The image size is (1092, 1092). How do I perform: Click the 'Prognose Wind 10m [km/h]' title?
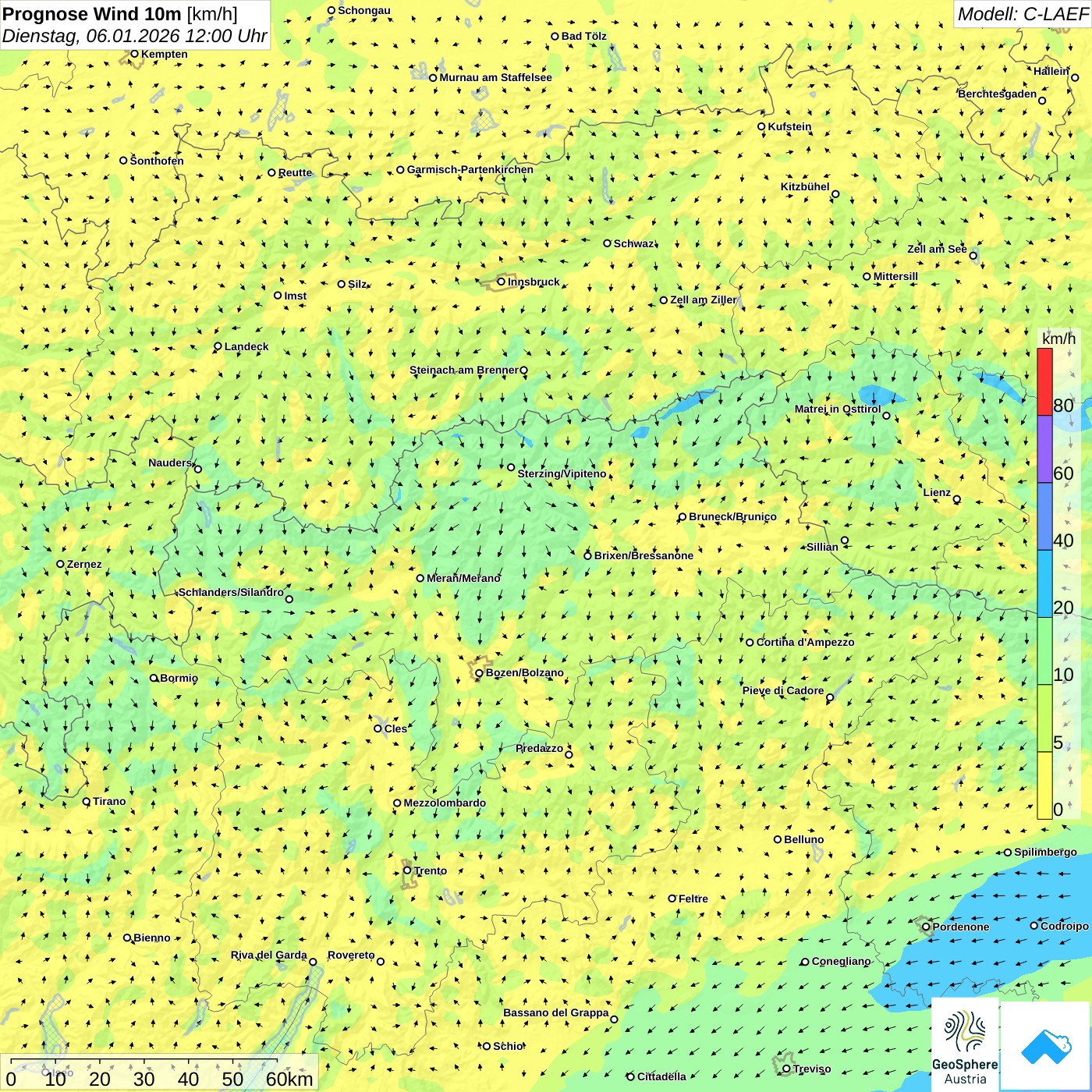pos(120,13)
